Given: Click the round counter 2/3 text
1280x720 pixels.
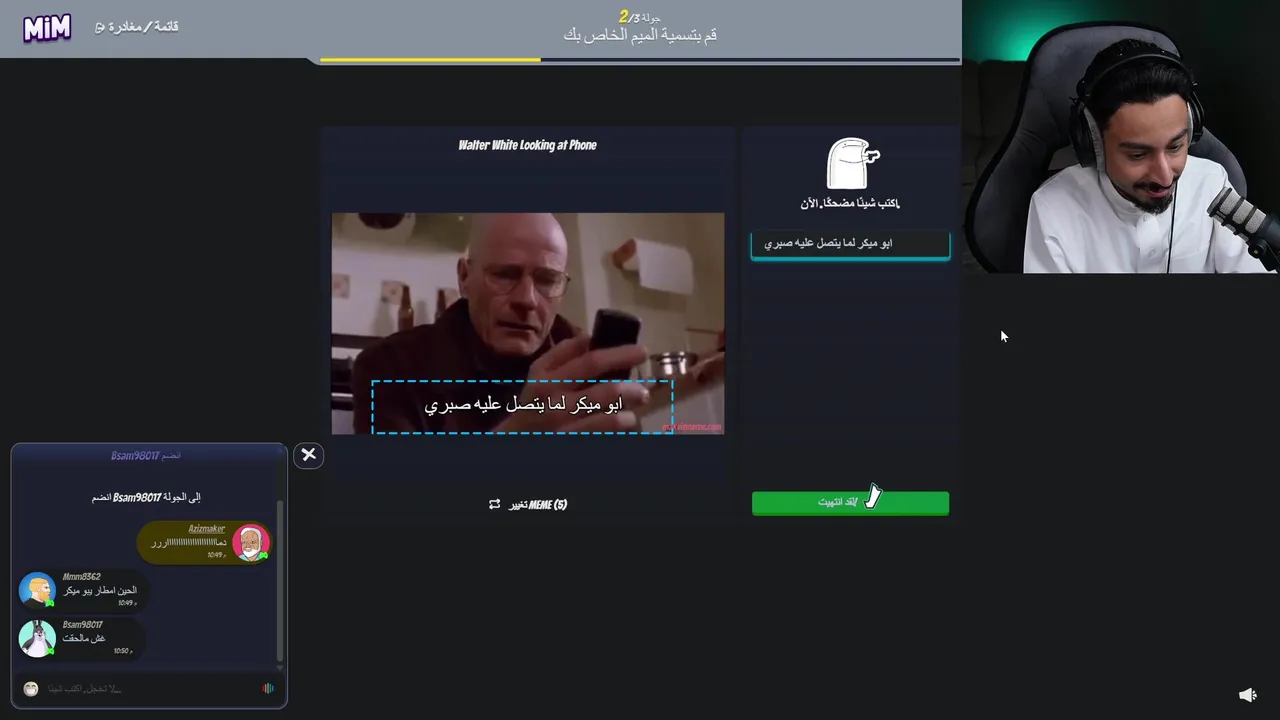Looking at the screenshot, I should (640, 17).
